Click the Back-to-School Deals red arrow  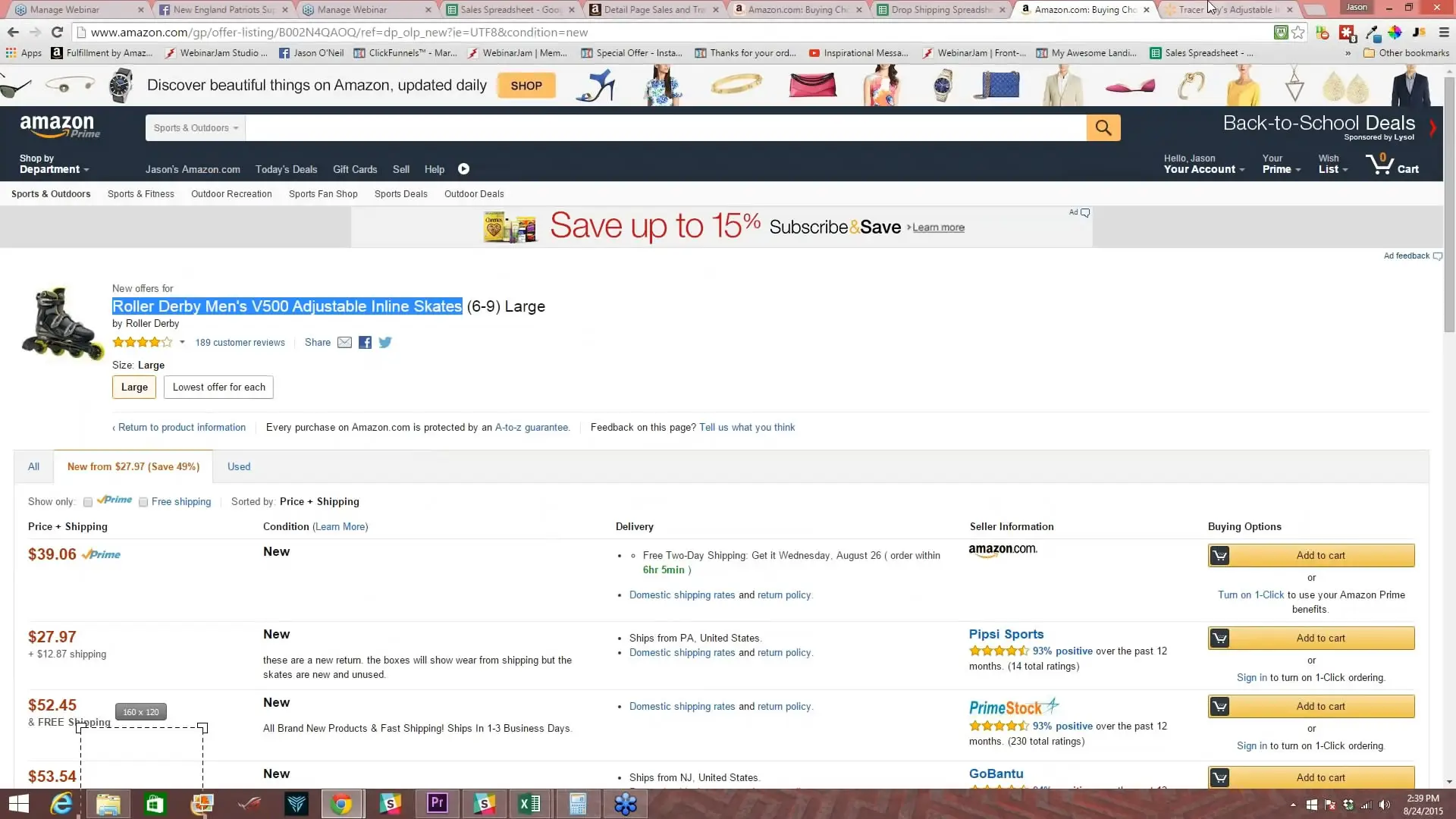click(1432, 127)
